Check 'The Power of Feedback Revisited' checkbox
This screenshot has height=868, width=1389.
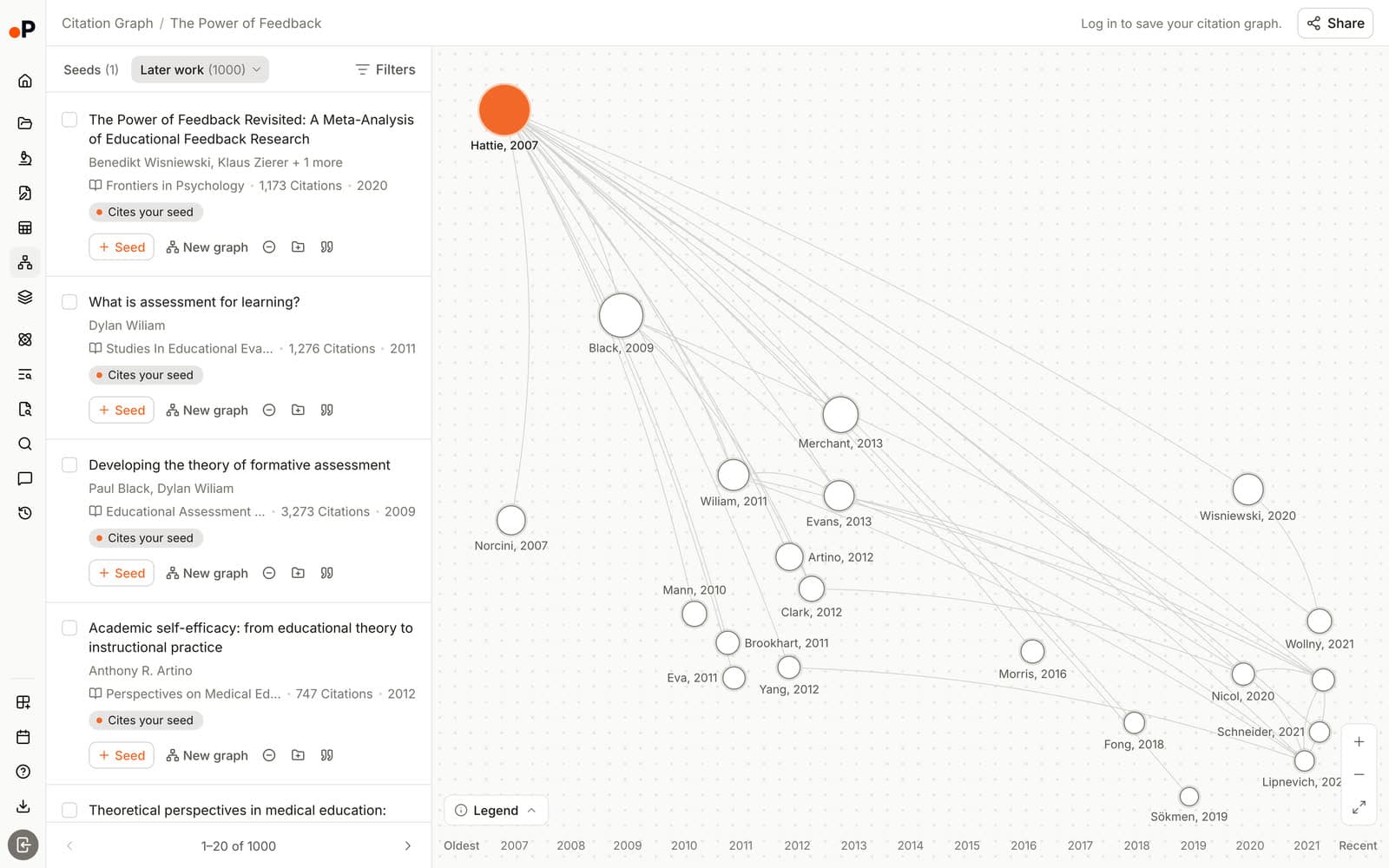[x=69, y=120]
